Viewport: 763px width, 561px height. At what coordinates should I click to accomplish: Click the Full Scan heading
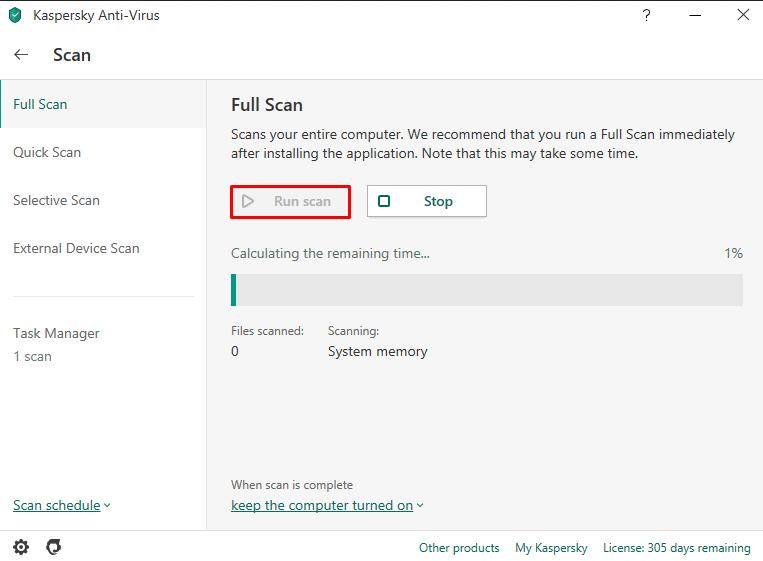267,105
